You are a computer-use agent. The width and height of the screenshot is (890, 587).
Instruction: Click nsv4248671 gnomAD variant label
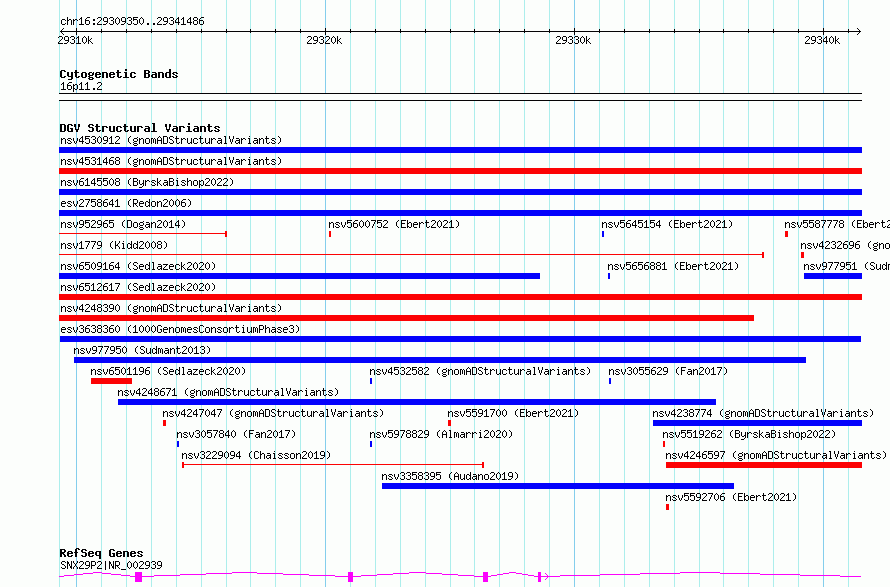[228, 392]
